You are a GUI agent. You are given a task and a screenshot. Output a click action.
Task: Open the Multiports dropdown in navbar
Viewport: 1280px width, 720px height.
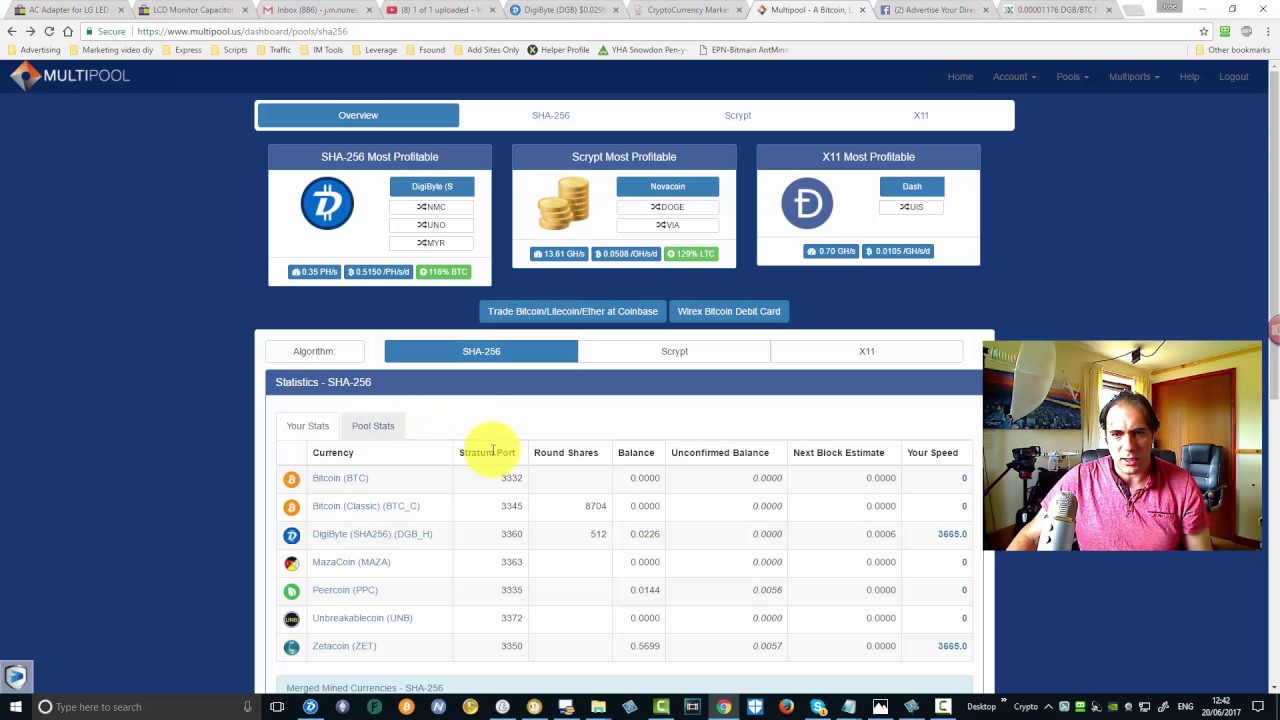coord(1134,77)
